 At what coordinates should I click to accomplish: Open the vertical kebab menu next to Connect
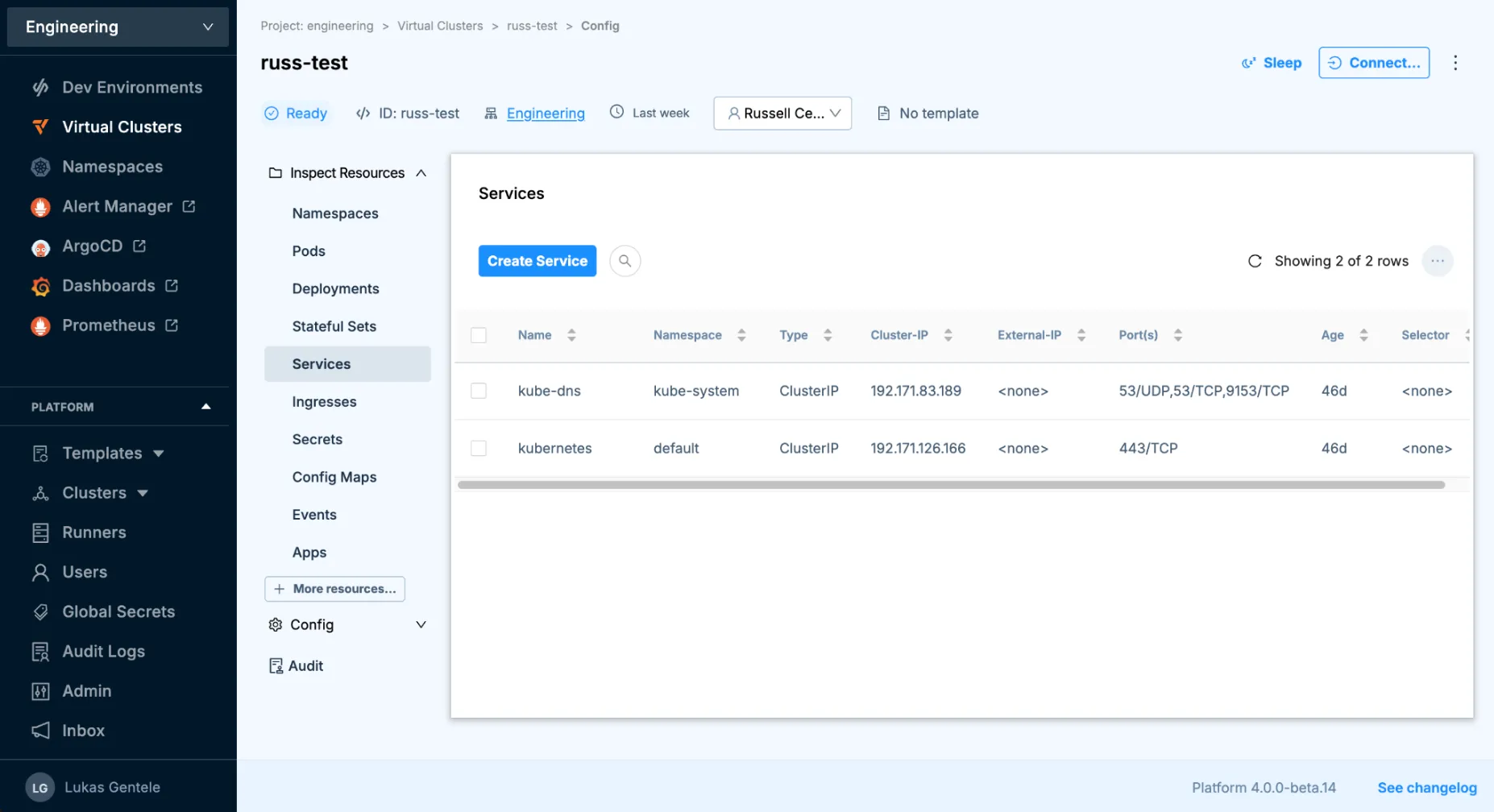(x=1455, y=63)
